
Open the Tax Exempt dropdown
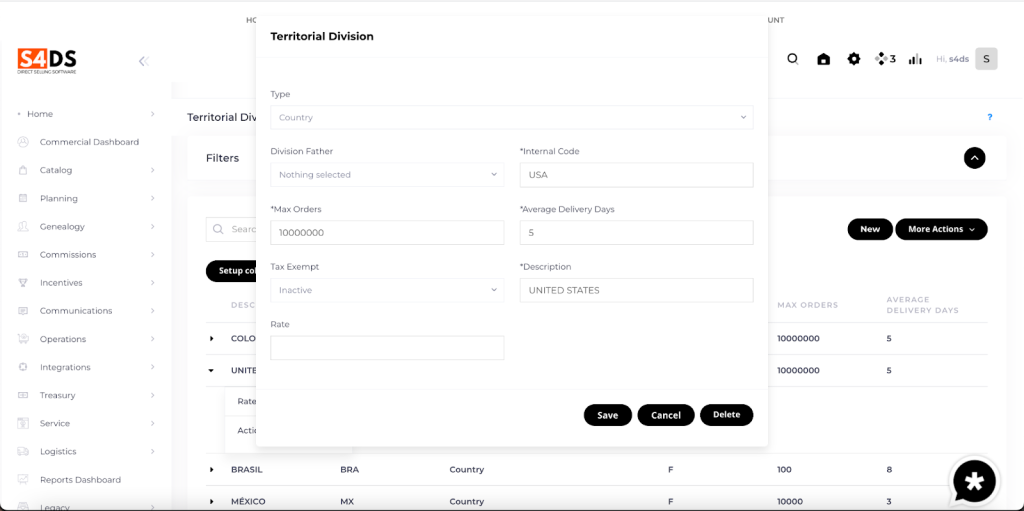(x=387, y=290)
